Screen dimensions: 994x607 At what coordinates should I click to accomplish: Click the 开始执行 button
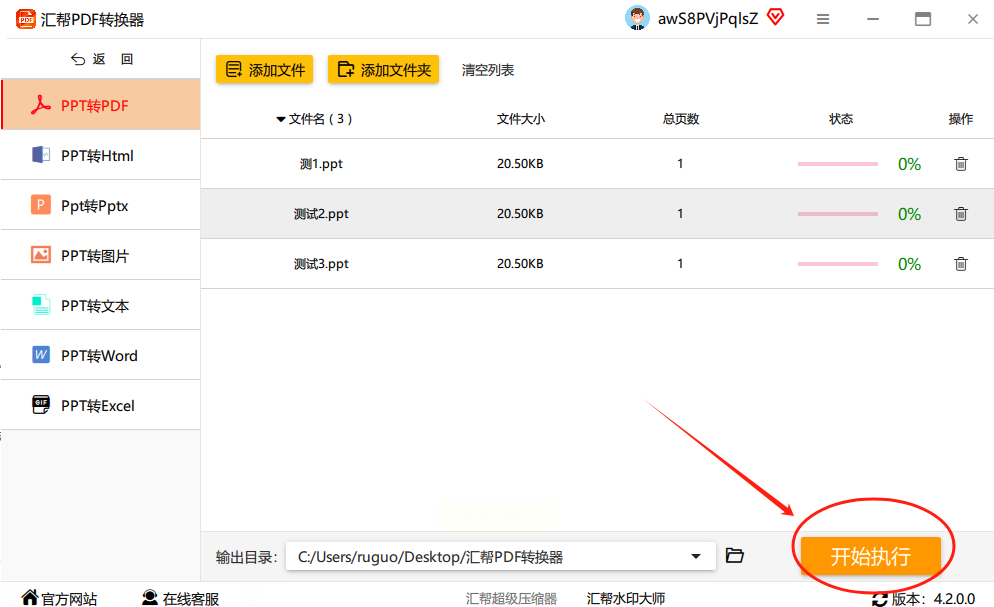[x=870, y=556]
